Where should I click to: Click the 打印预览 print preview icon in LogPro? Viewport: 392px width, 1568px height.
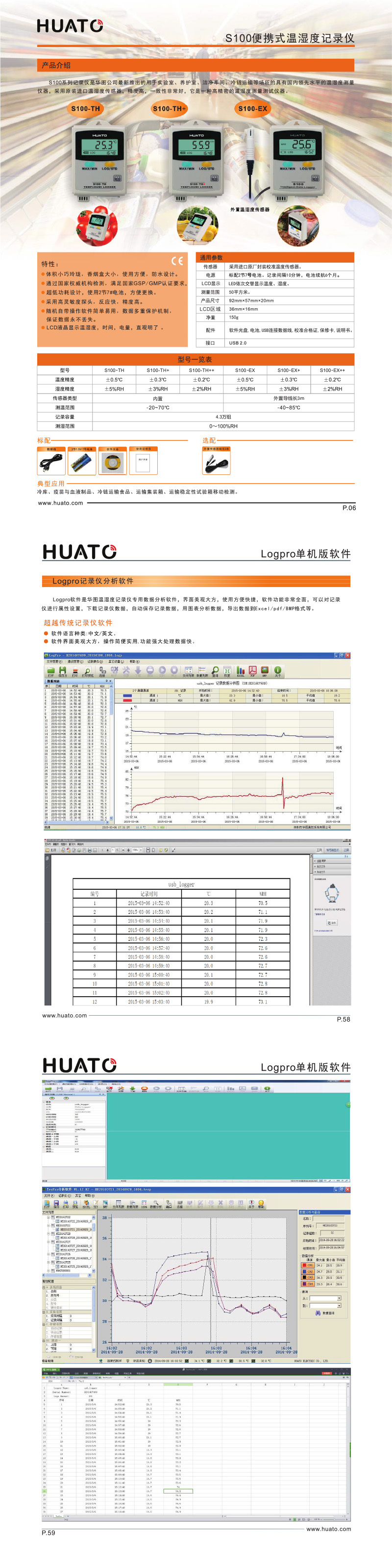pyautogui.click(x=87, y=671)
